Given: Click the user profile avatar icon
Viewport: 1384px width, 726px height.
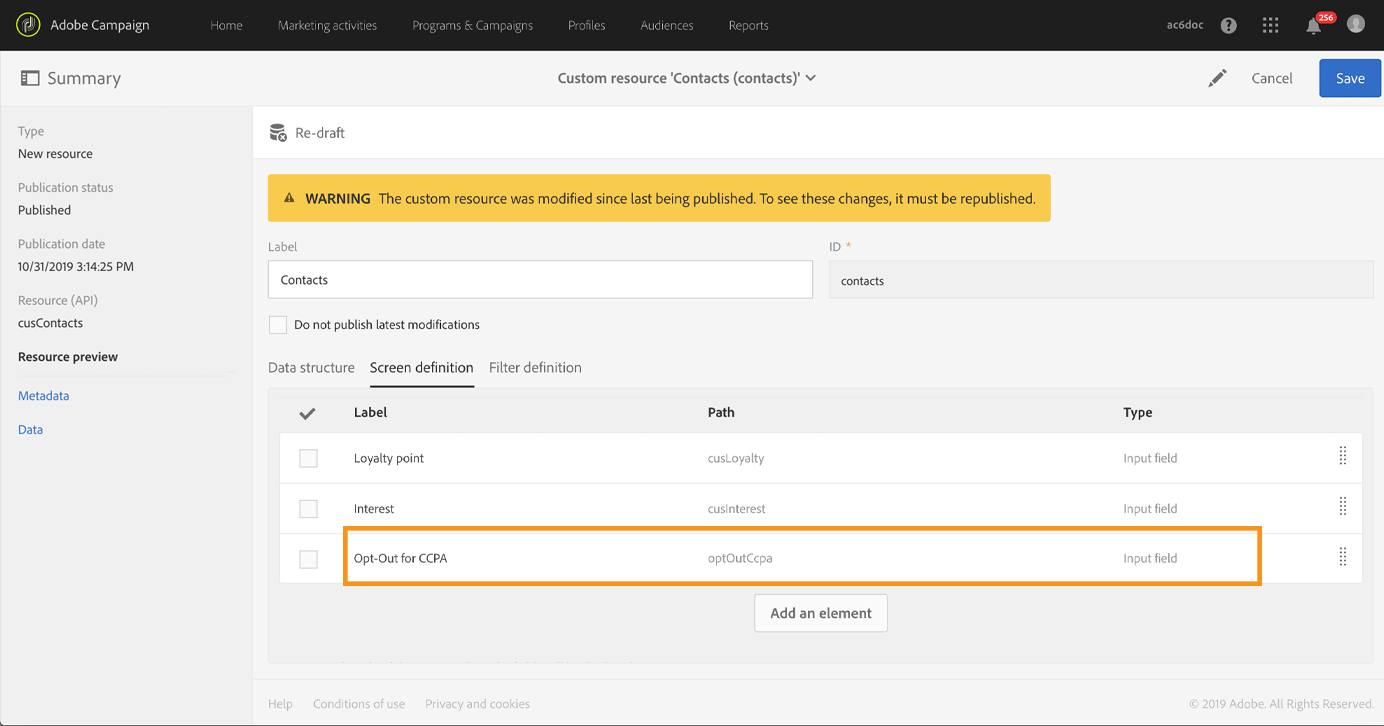Looking at the screenshot, I should (x=1356, y=24).
